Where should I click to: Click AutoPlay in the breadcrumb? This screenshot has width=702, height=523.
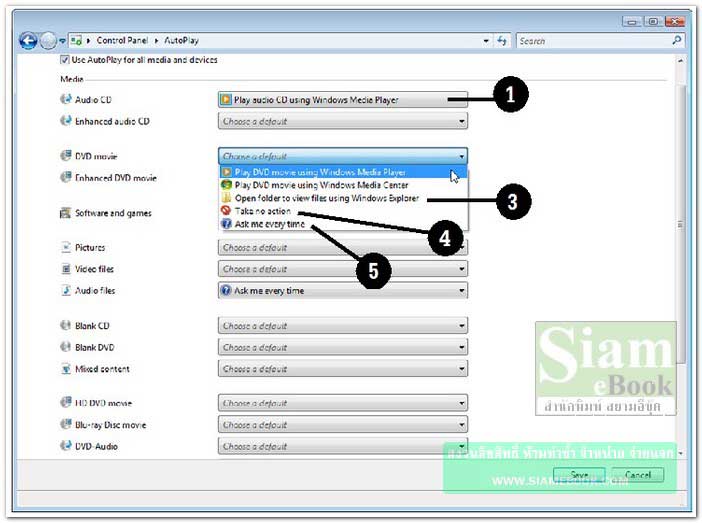[181, 40]
